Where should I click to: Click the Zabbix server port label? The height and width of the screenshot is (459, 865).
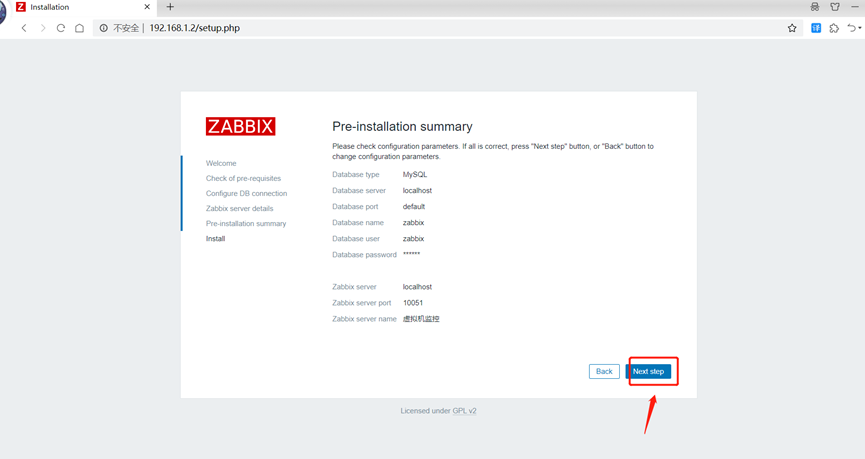pos(361,303)
